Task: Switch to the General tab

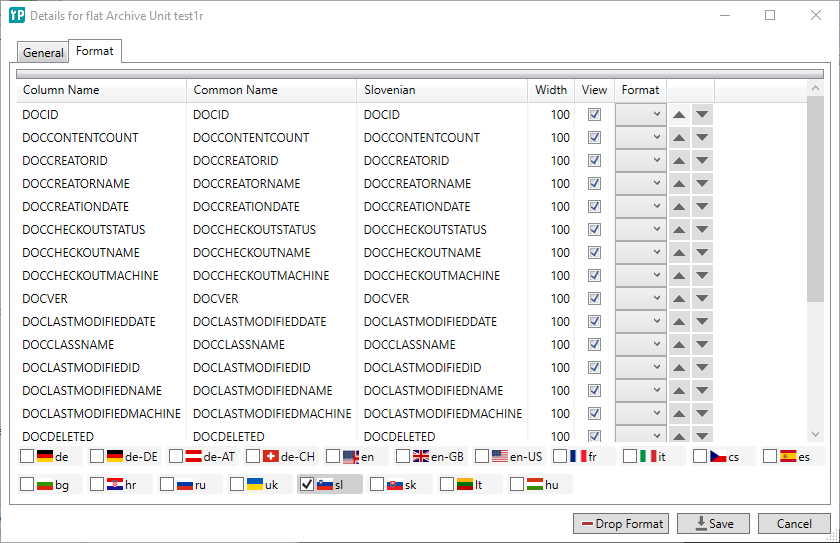Action: (43, 53)
